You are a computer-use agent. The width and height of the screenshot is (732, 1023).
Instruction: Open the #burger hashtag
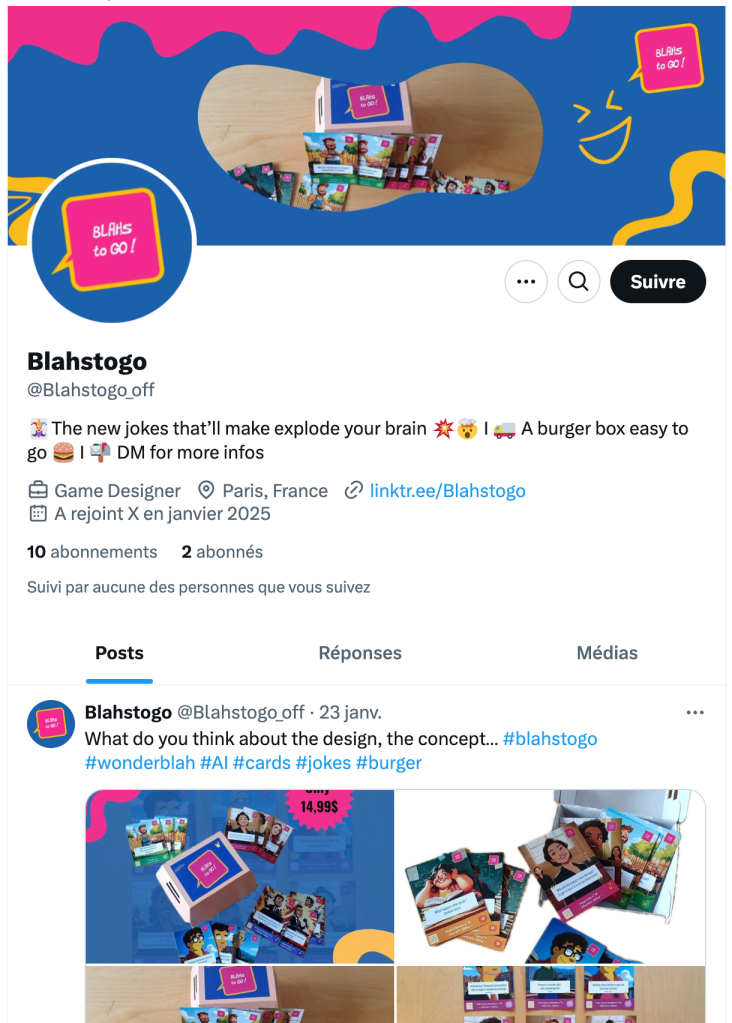click(388, 763)
